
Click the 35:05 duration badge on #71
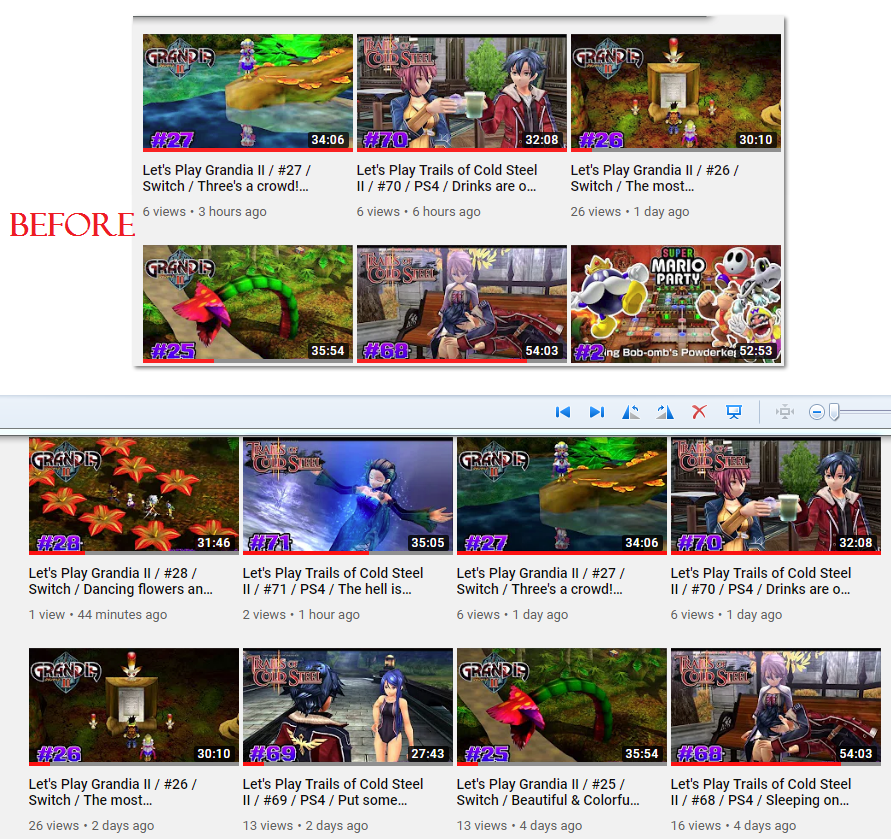[x=428, y=543]
